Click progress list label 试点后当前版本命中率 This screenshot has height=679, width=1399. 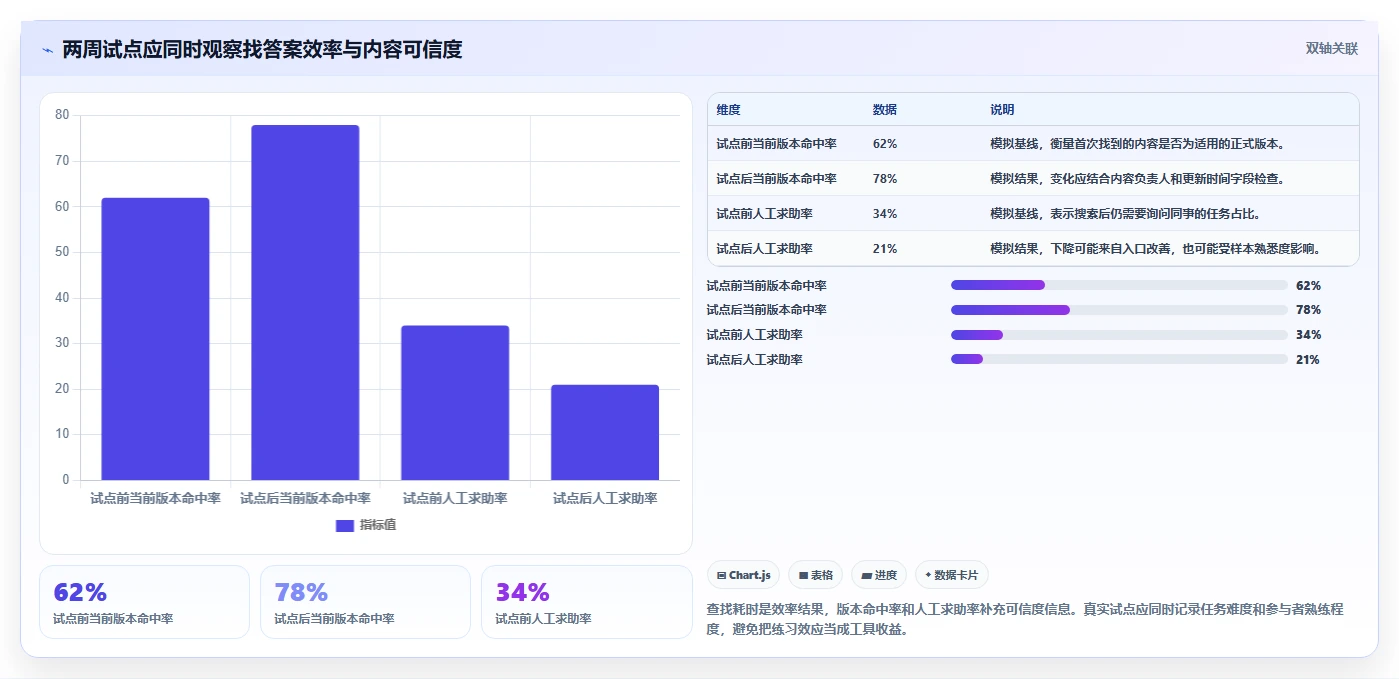[x=766, y=310]
